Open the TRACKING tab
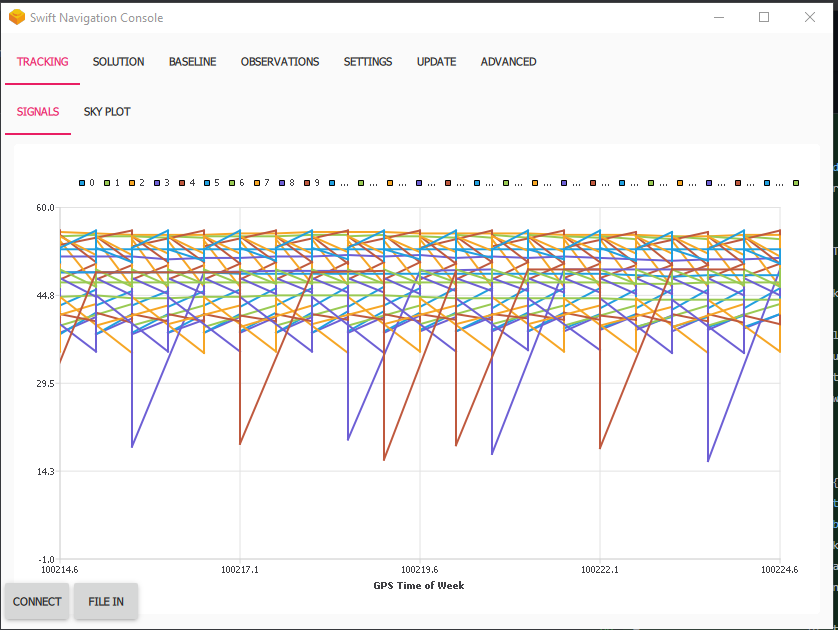 [x=42, y=62]
